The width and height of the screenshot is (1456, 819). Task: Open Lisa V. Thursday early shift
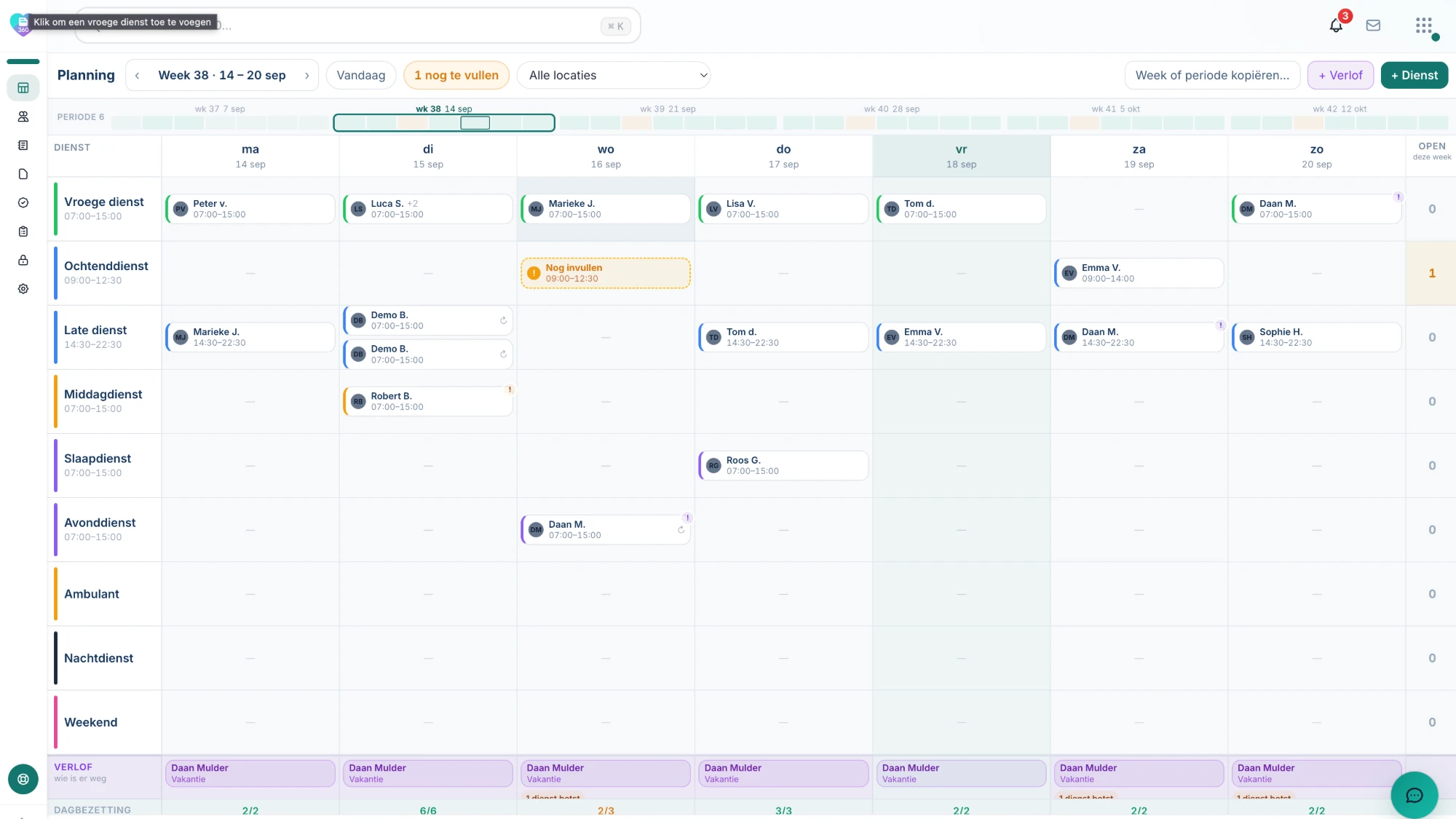click(783, 209)
